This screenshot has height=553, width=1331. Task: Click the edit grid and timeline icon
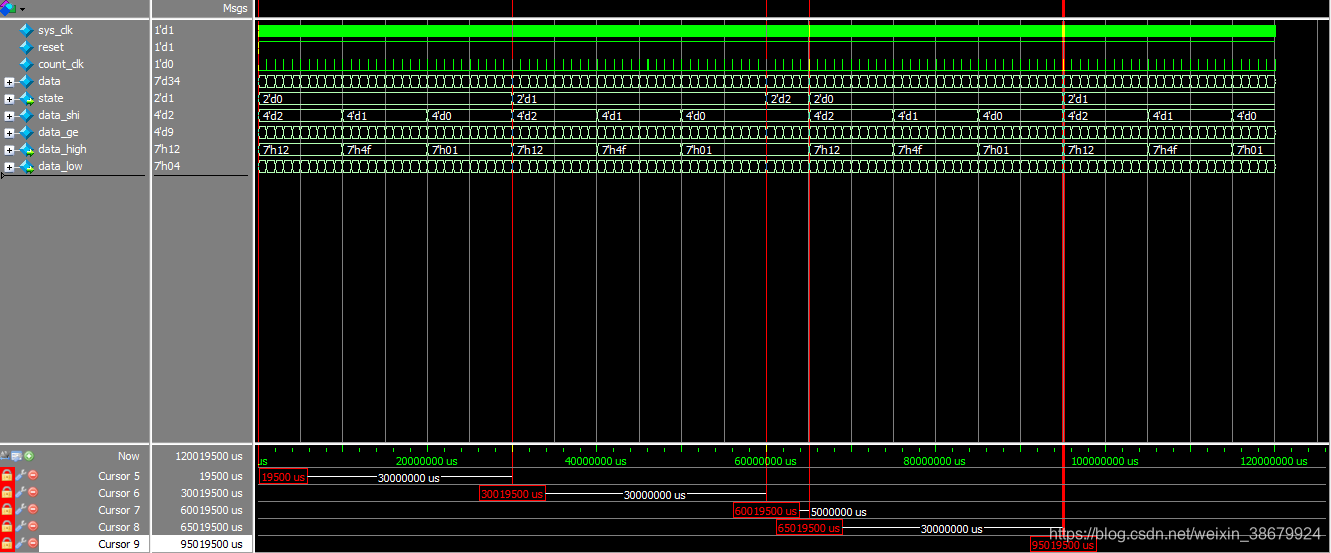[x=16, y=456]
